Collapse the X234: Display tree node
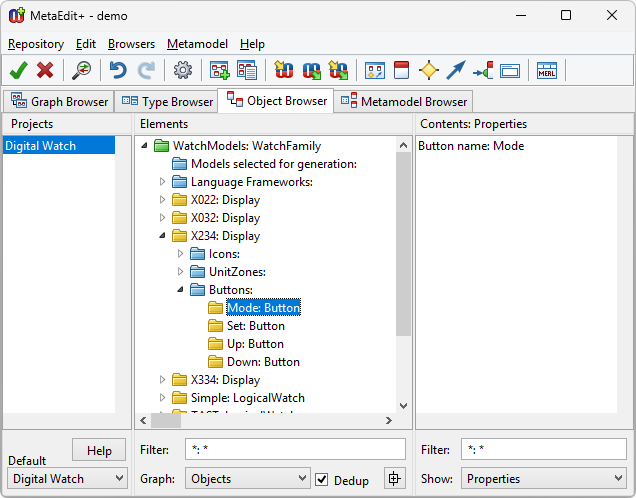The width and height of the screenshot is (636, 498). 163,236
